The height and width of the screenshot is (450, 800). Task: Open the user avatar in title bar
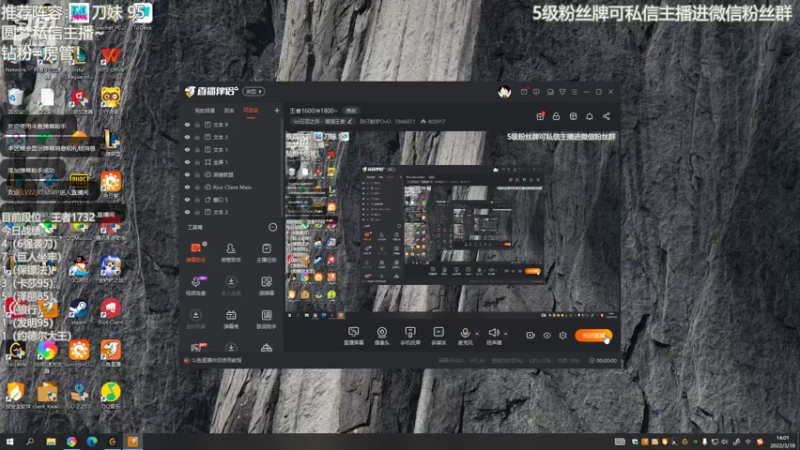click(505, 92)
